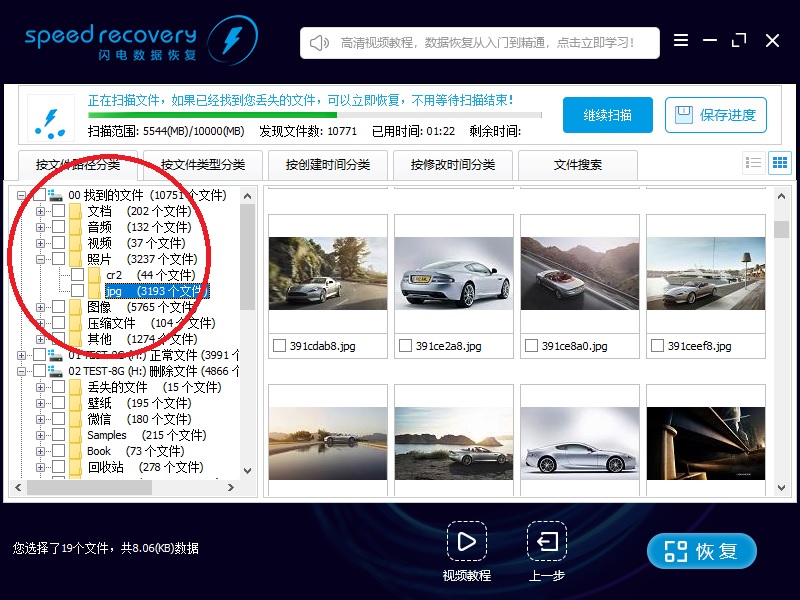Open the 文件搜索 tab
Image resolution: width=800 pixels, height=600 pixels.
click(x=577, y=165)
